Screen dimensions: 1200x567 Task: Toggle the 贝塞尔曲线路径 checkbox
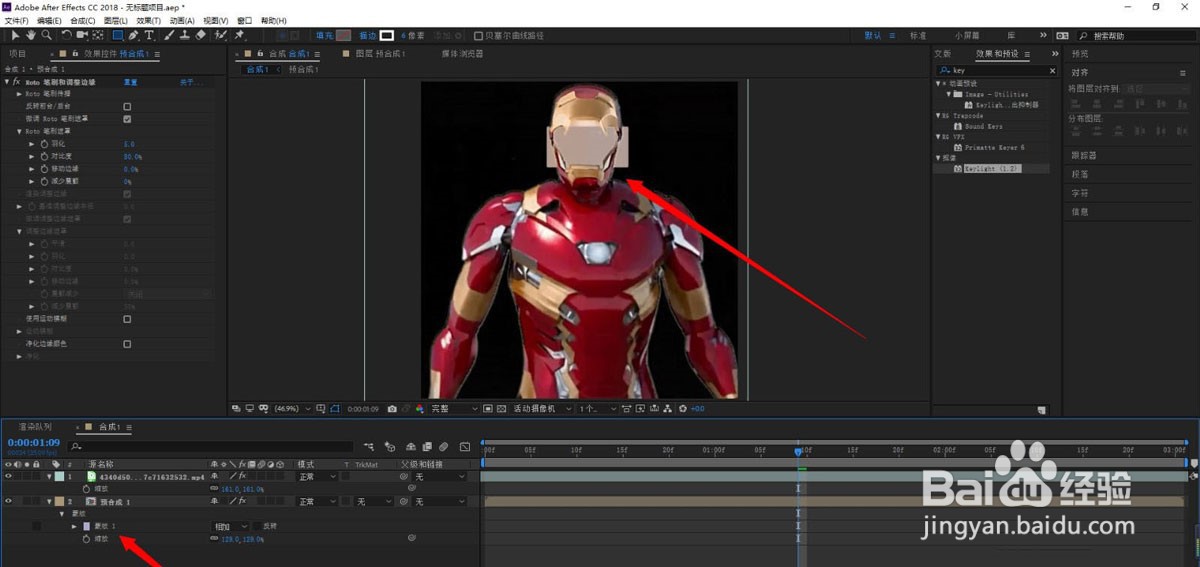[x=478, y=35]
